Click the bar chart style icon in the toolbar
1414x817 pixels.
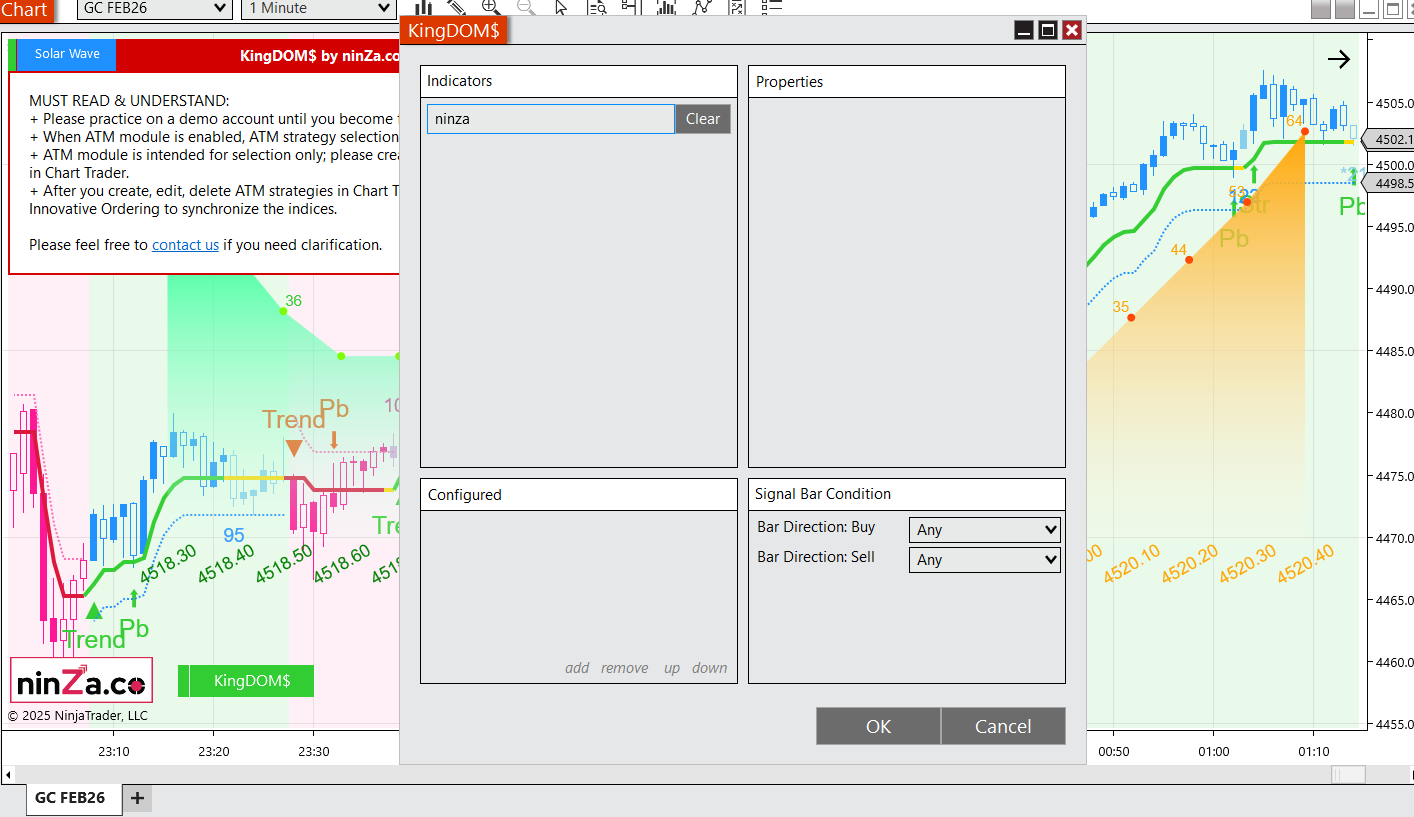(x=423, y=7)
